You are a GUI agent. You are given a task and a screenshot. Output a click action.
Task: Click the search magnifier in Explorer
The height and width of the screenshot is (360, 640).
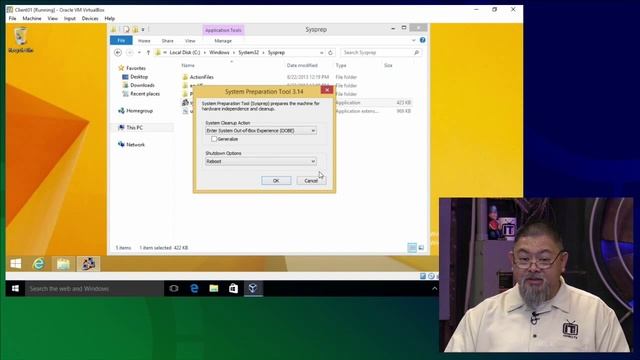point(416,53)
